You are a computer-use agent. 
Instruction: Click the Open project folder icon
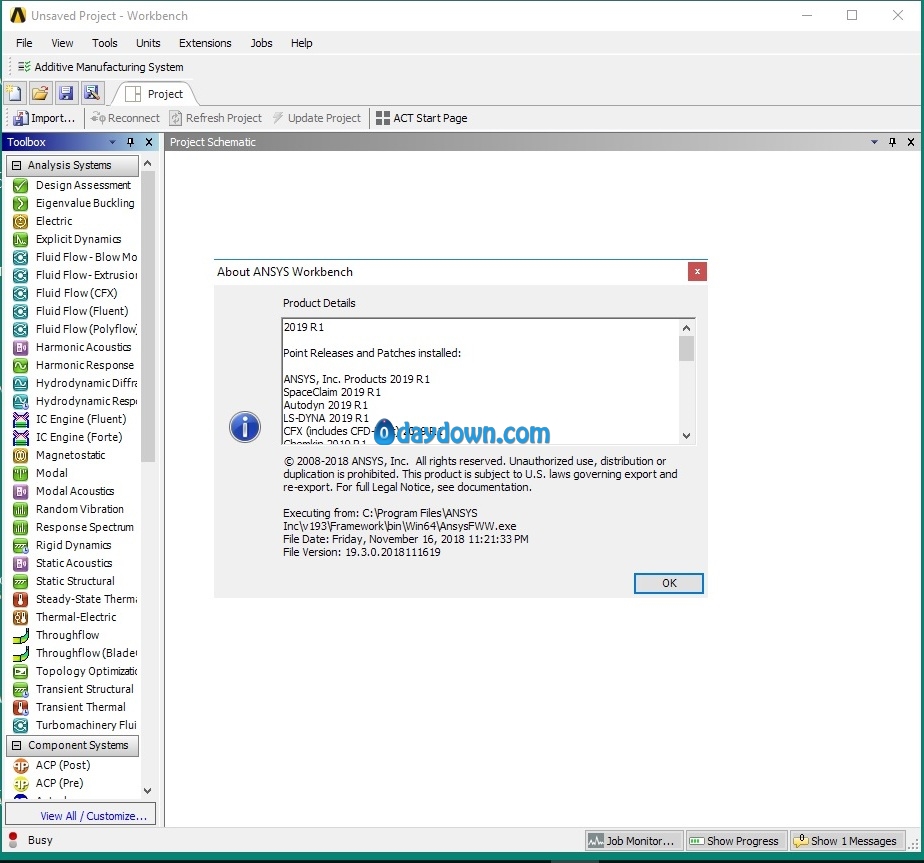(x=40, y=93)
